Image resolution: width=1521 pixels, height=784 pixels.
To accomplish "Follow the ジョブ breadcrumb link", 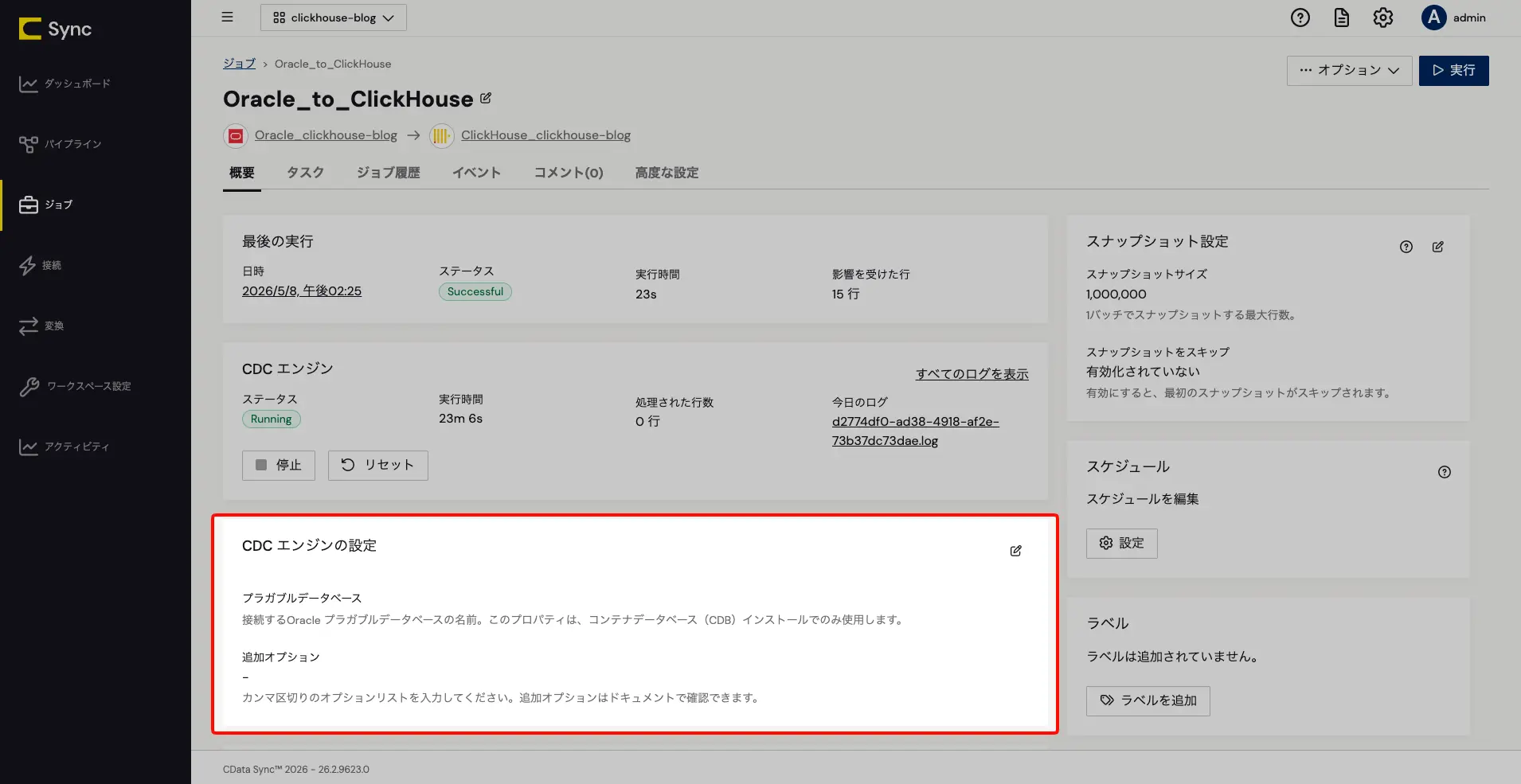I will [x=240, y=64].
